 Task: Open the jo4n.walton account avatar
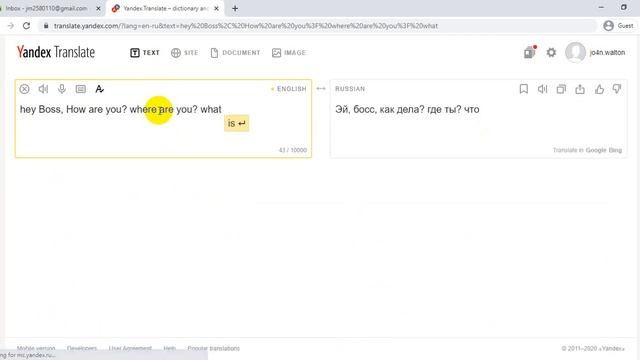(x=576, y=52)
